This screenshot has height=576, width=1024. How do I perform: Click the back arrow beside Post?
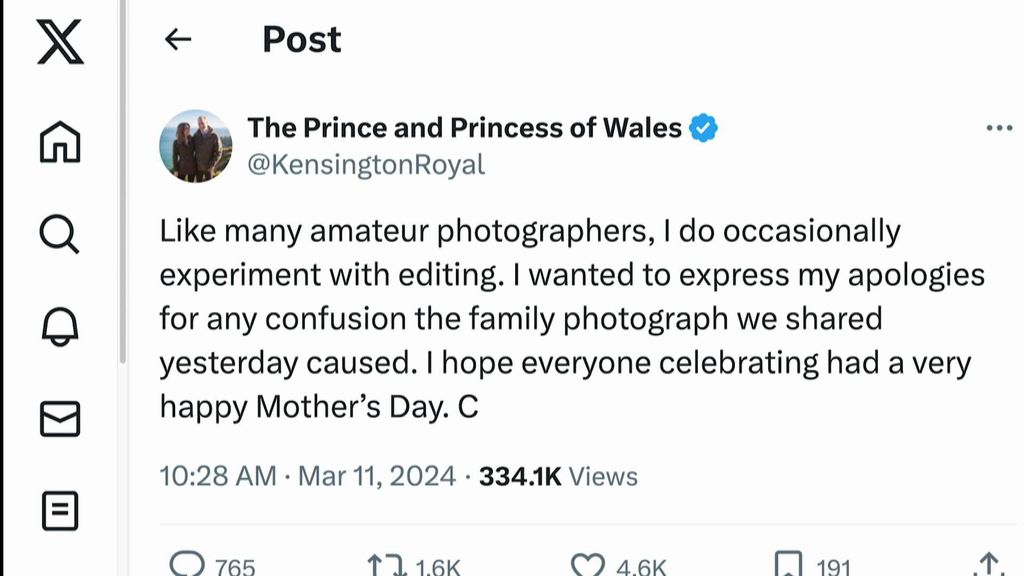click(178, 40)
